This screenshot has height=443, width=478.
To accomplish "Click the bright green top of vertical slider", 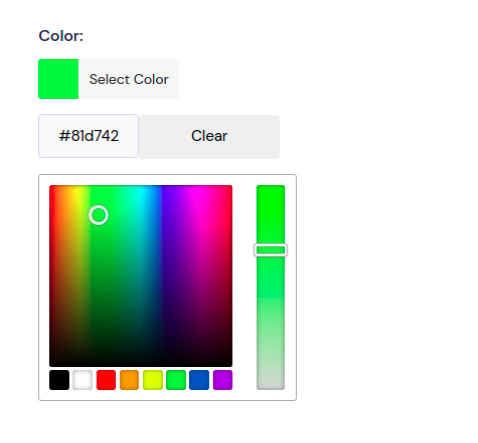I will pyautogui.click(x=270, y=195).
